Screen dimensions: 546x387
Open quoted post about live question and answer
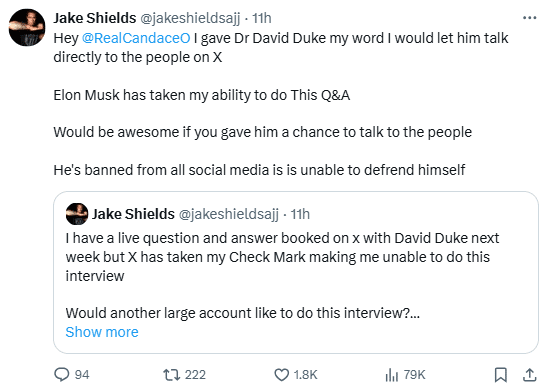tap(296, 272)
